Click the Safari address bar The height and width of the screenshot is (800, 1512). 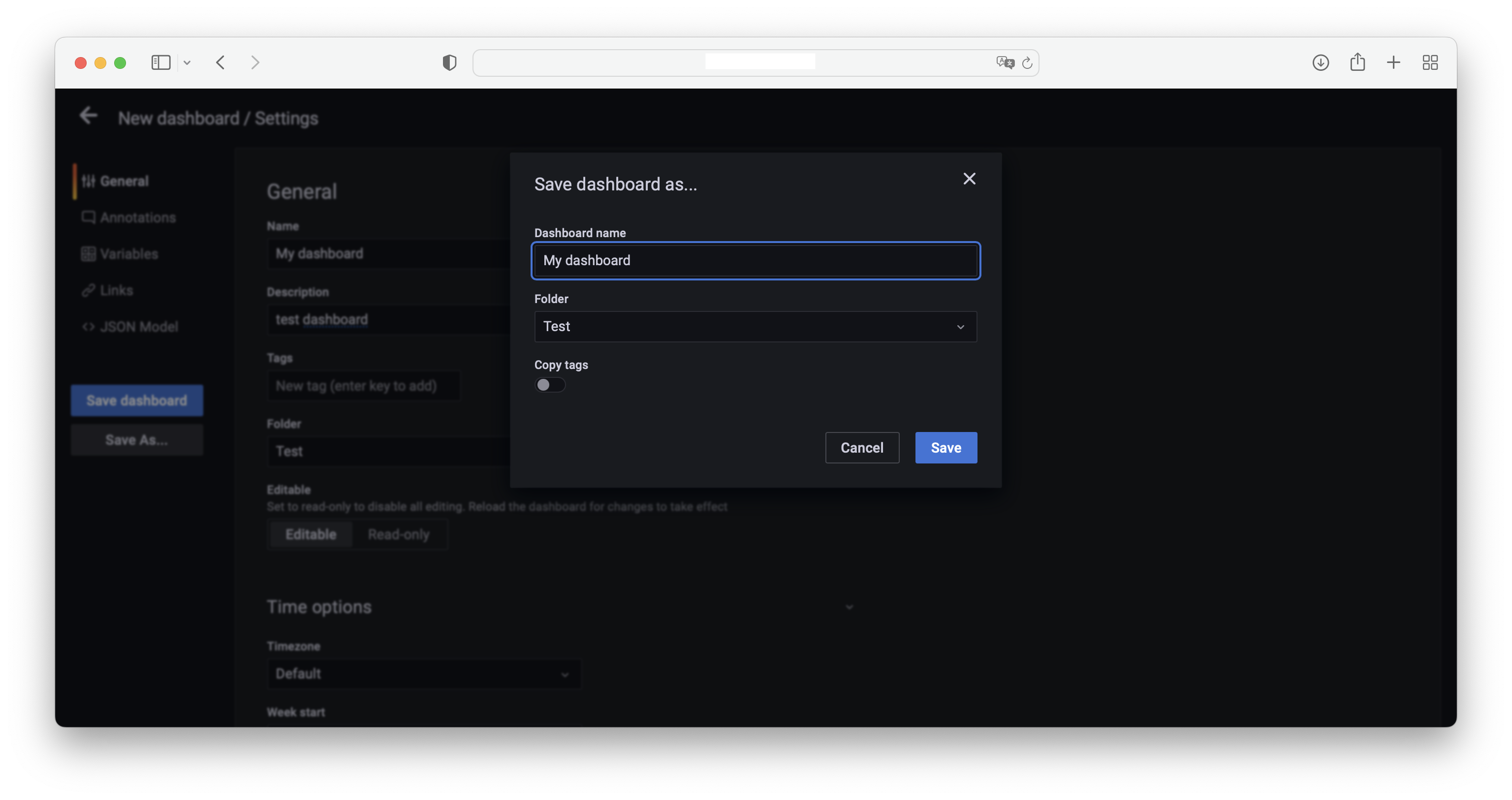(756, 62)
